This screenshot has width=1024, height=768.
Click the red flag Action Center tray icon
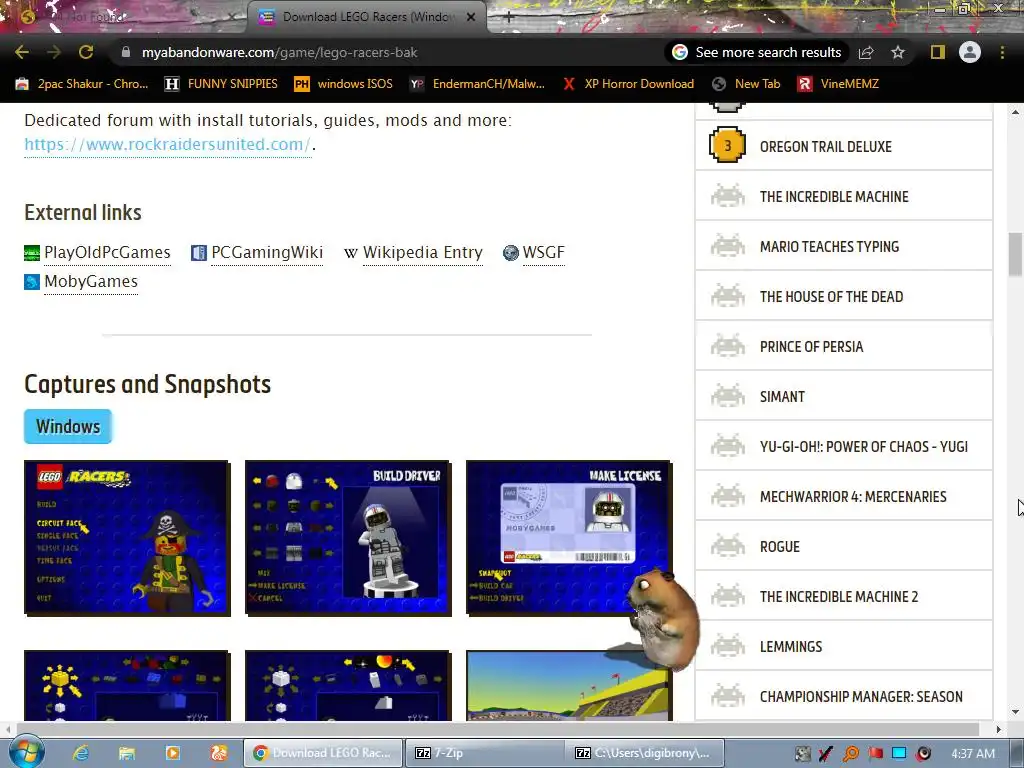875,753
